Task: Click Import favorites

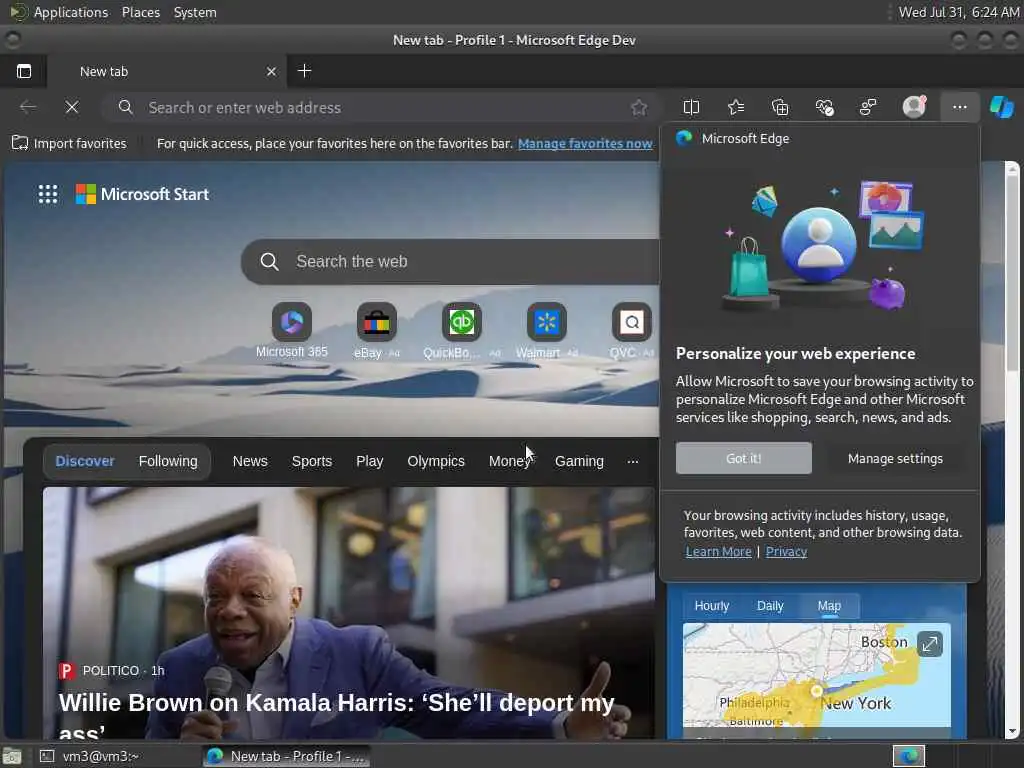Action: 69,143
